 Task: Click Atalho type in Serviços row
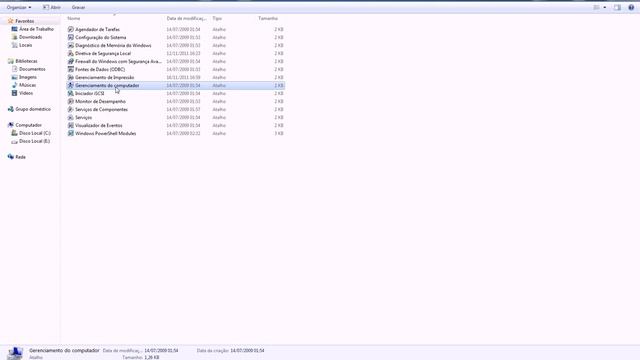pos(219,118)
